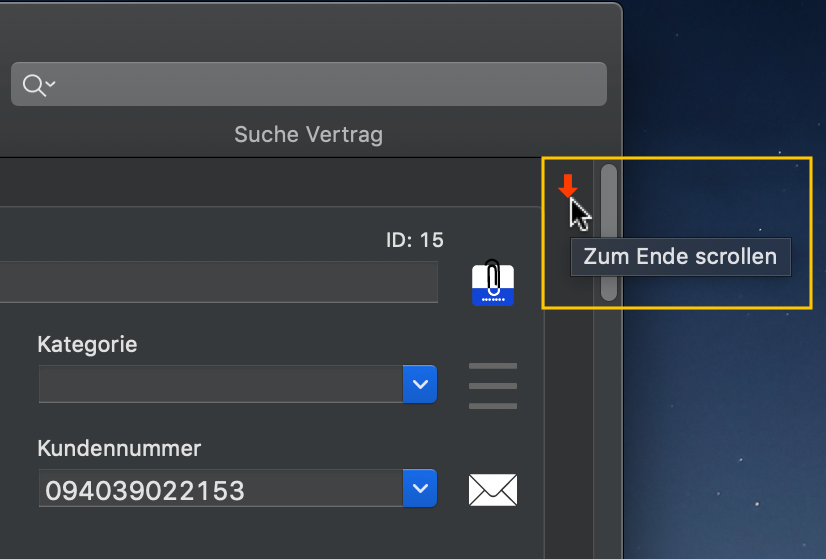This screenshot has width=826, height=559.
Task: Expand the Kundennummer dropdown arrow
Action: 420,488
